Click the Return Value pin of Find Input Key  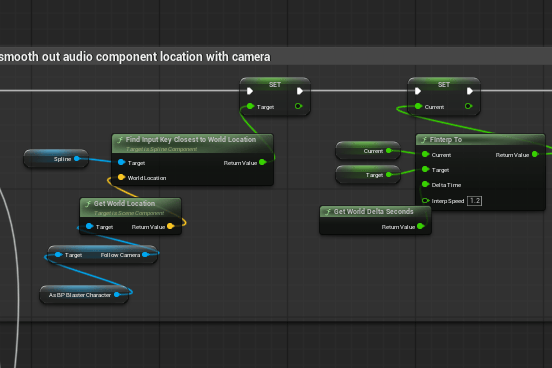tap(262, 162)
